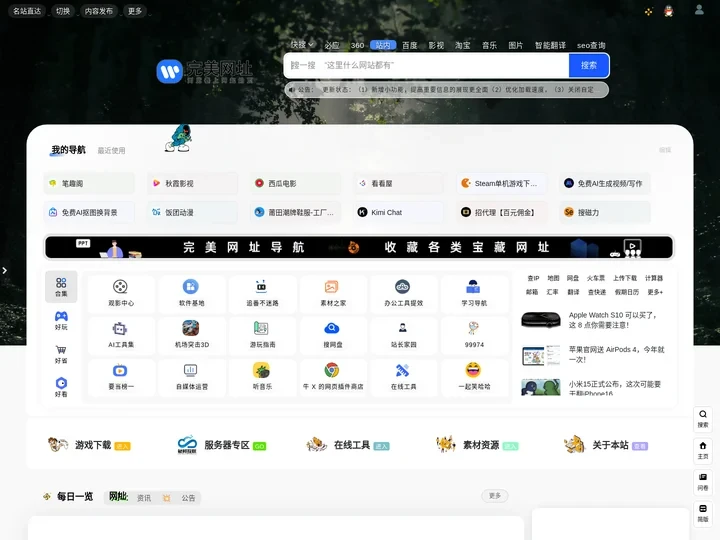720x540 pixels.
Task: Open the Kimi Chat bookmark
Action: click(399, 212)
